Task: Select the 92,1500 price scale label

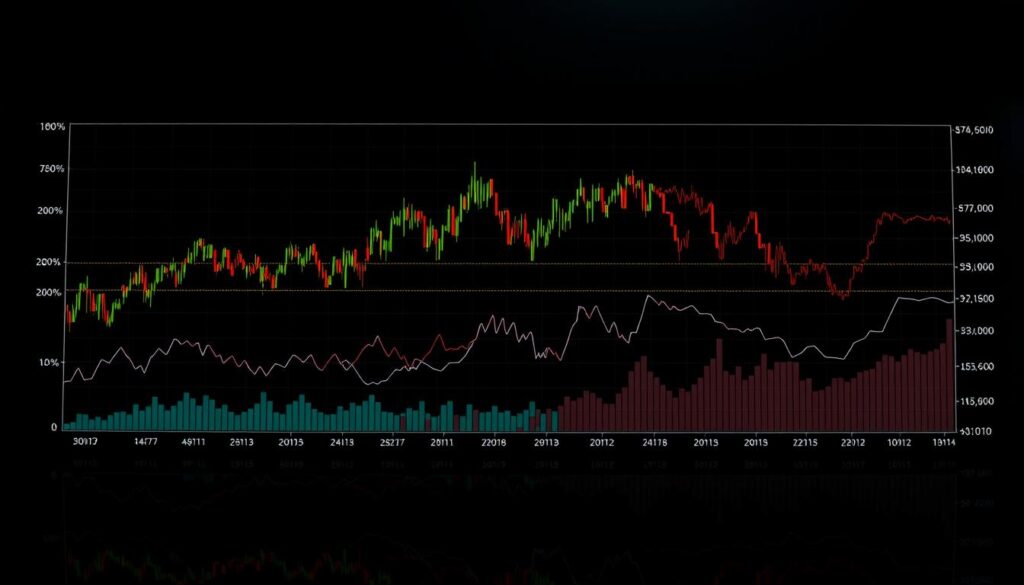Action: tap(975, 298)
